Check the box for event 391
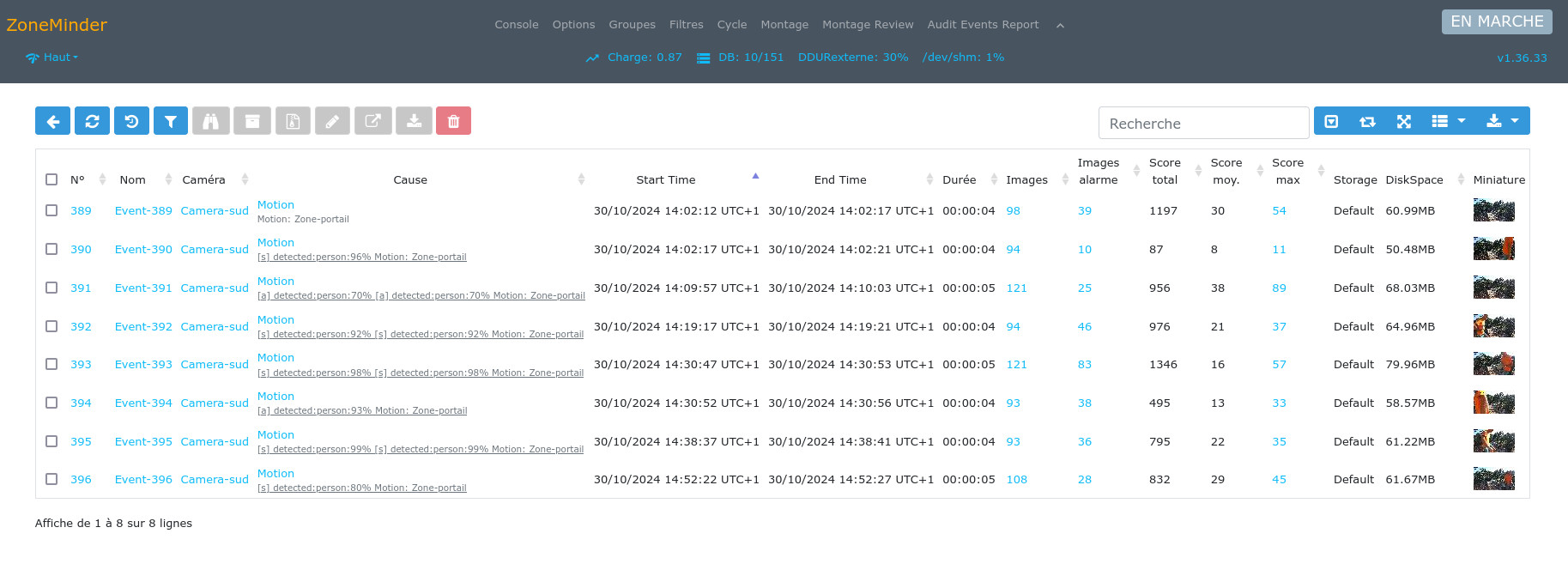The width and height of the screenshot is (1568, 576). tap(51, 288)
